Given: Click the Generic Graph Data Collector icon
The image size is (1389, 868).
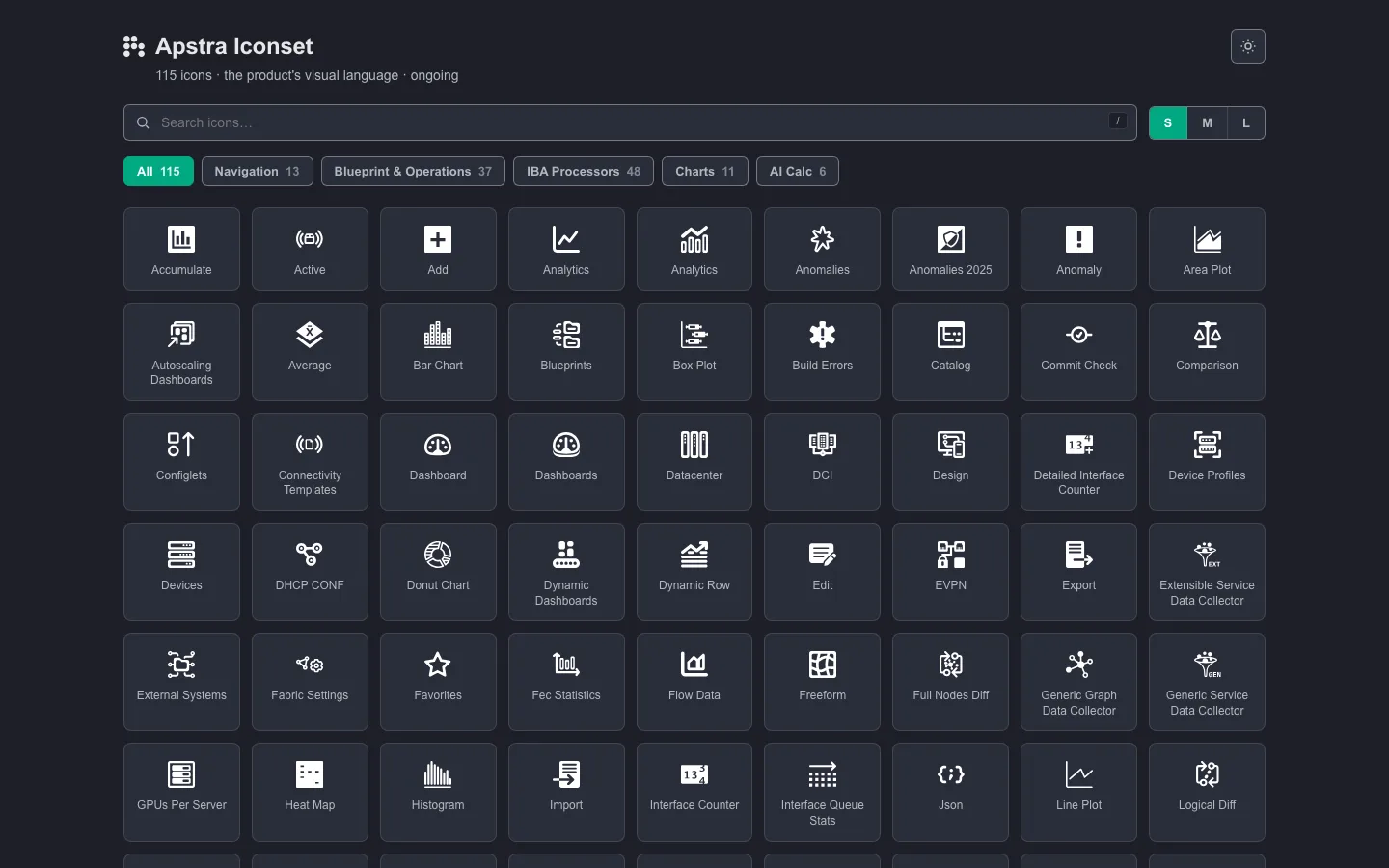Looking at the screenshot, I should [x=1078, y=682].
